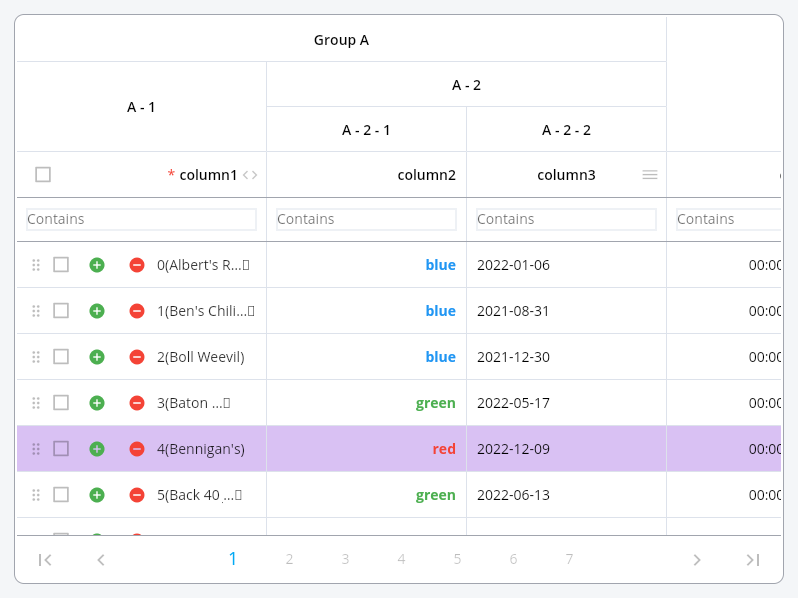Click the blue color cell in Albert's row
The width and height of the screenshot is (798, 598).
[x=440, y=265]
